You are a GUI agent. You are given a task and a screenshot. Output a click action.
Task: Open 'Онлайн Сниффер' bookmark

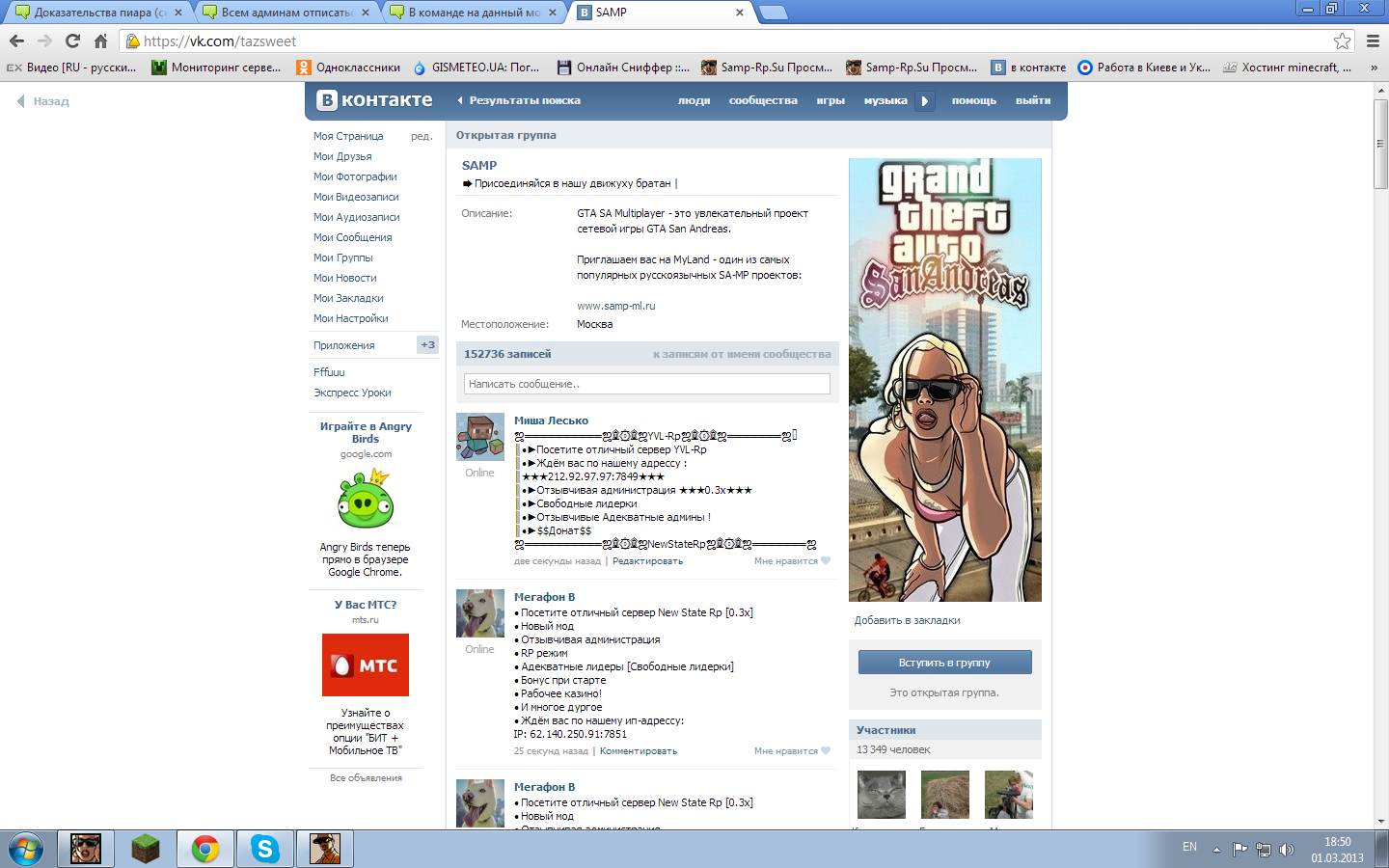pos(623,68)
